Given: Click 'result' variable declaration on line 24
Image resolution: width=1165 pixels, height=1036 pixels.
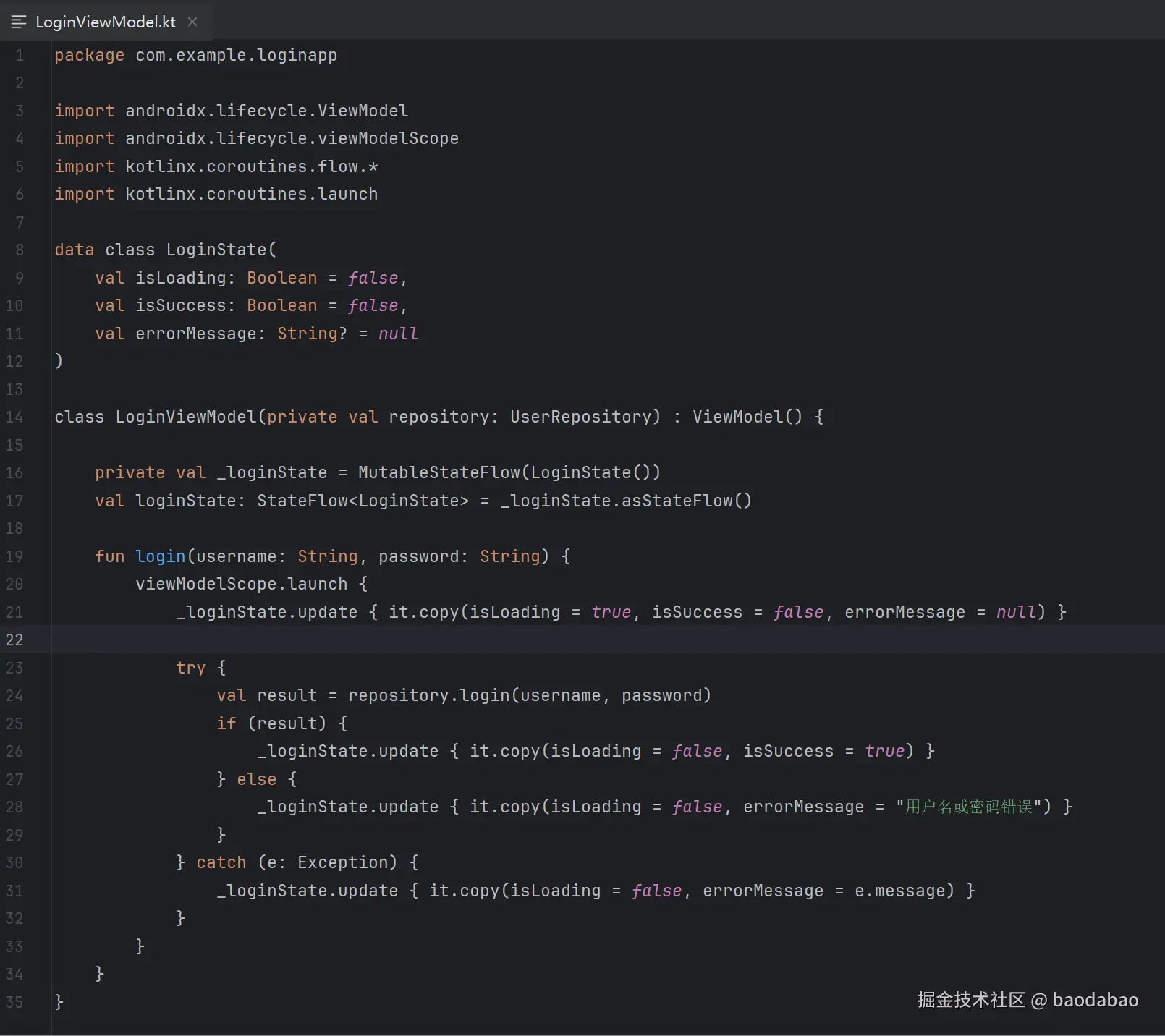Looking at the screenshot, I should [x=287, y=695].
